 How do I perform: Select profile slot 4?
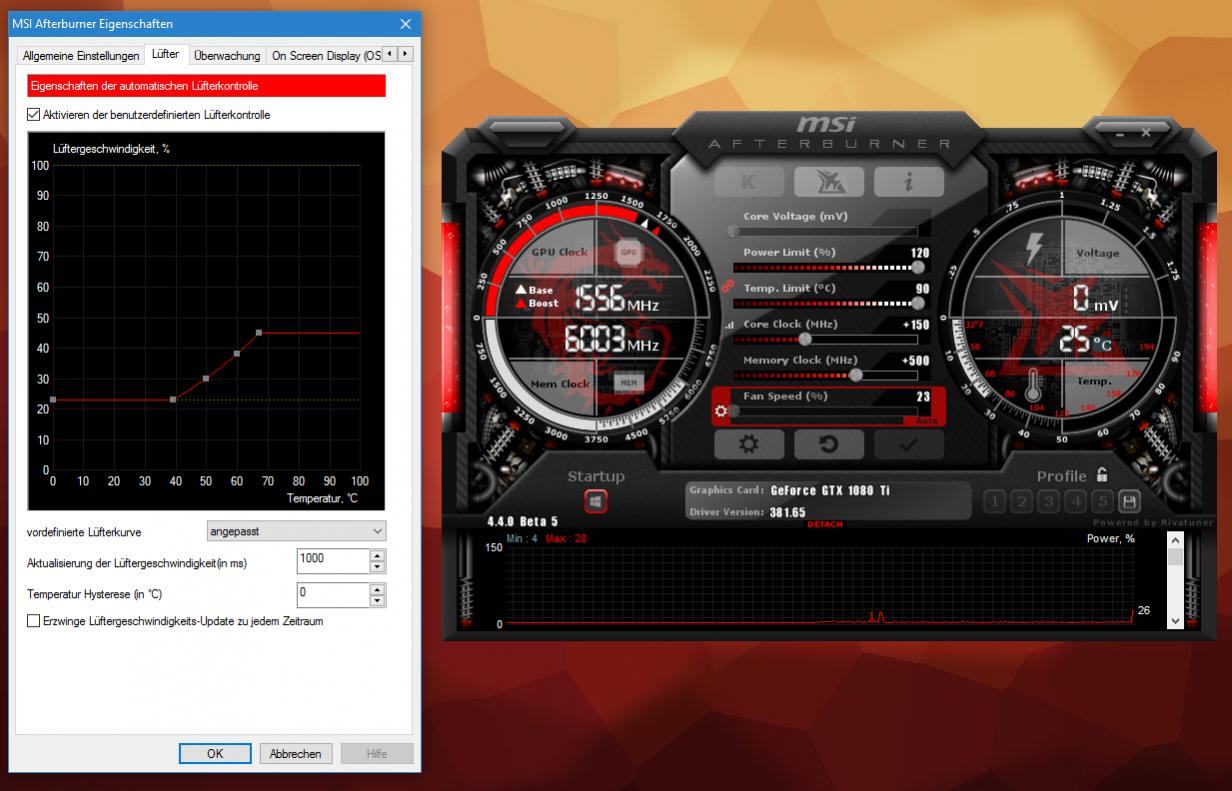pyautogui.click(x=1075, y=502)
